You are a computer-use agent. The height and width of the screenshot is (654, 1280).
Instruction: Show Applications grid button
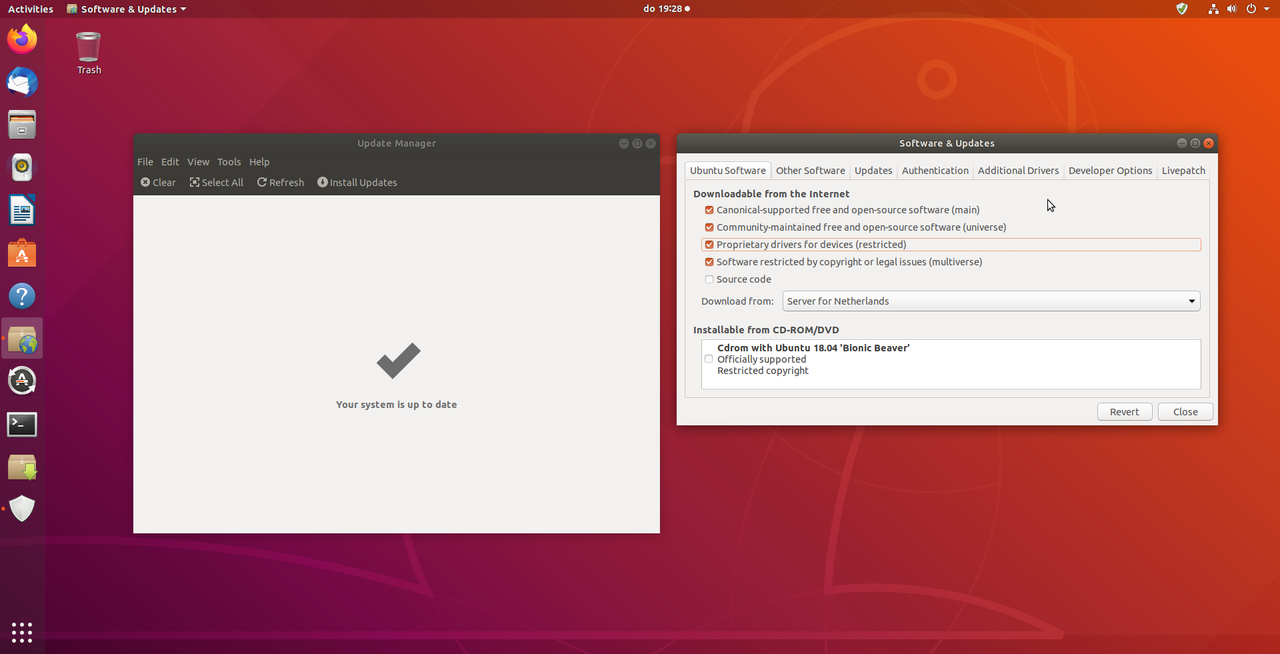[x=22, y=632]
